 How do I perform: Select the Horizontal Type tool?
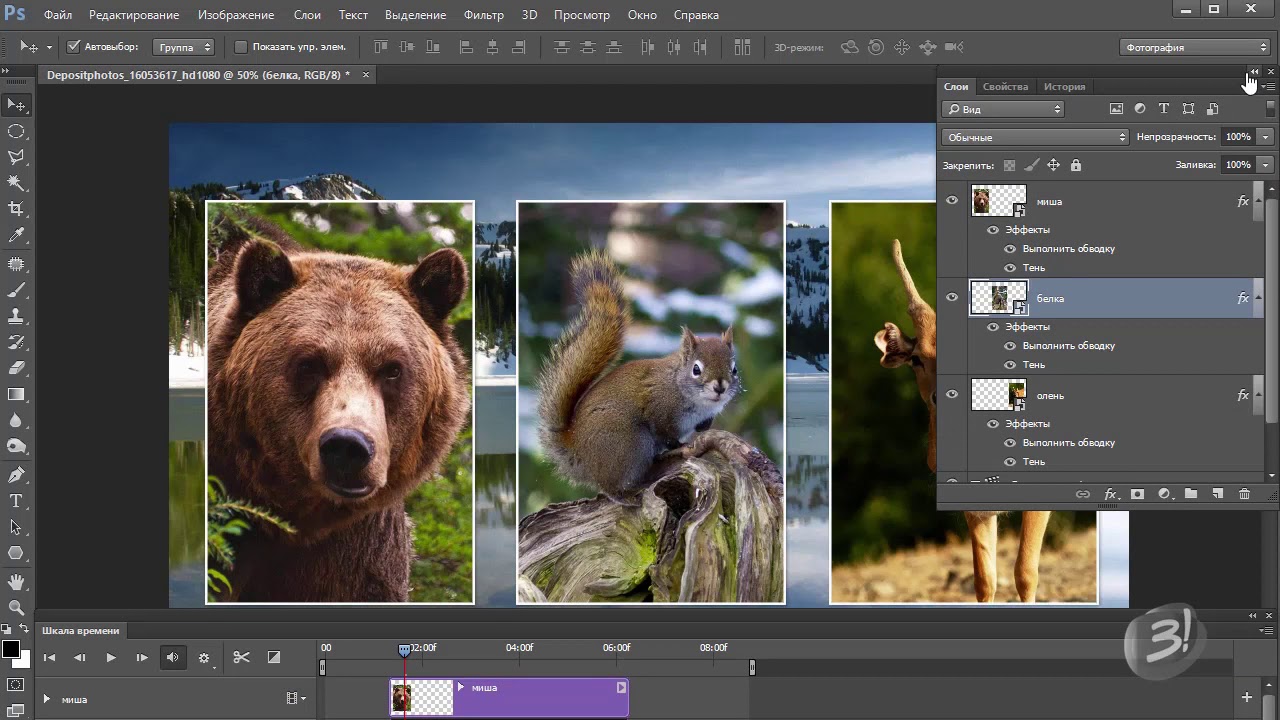click(x=16, y=501)
